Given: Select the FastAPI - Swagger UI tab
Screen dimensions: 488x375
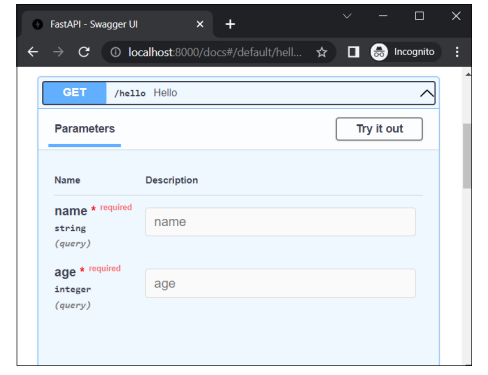Looking at the screenshot, I should pyautogui.click(x=117, y=24).
